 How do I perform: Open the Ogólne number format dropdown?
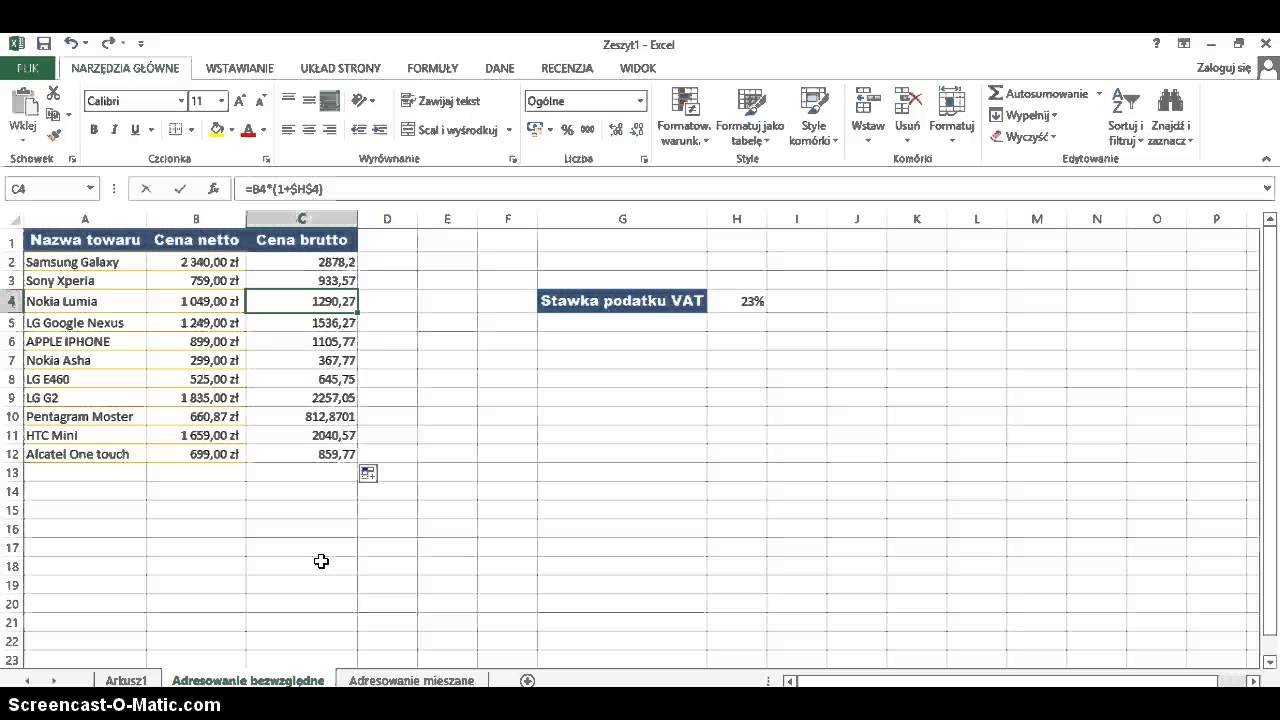[640, 101]
